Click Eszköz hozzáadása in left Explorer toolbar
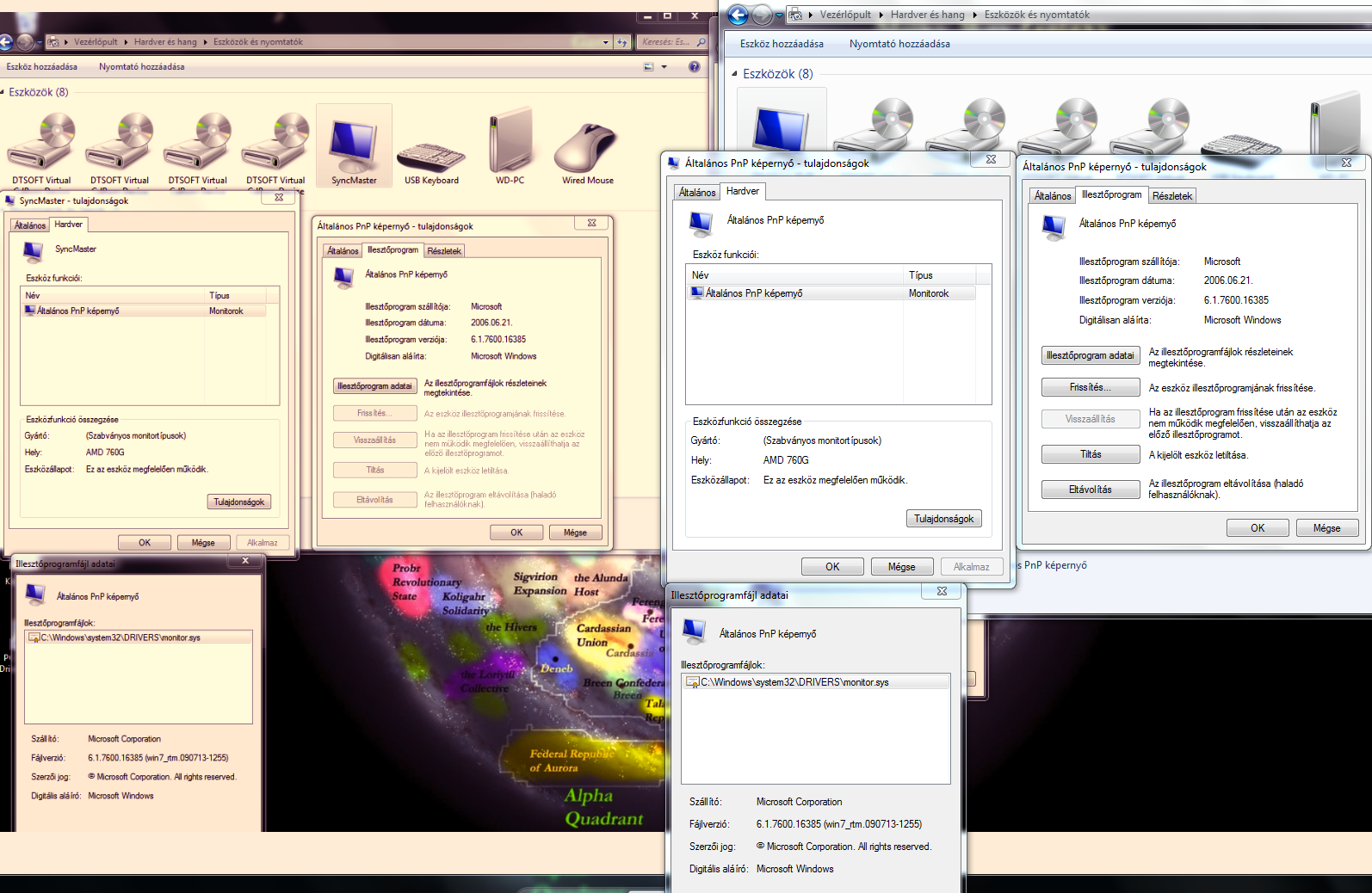This screenshot has width=1372, height=893. click(41, 67)
